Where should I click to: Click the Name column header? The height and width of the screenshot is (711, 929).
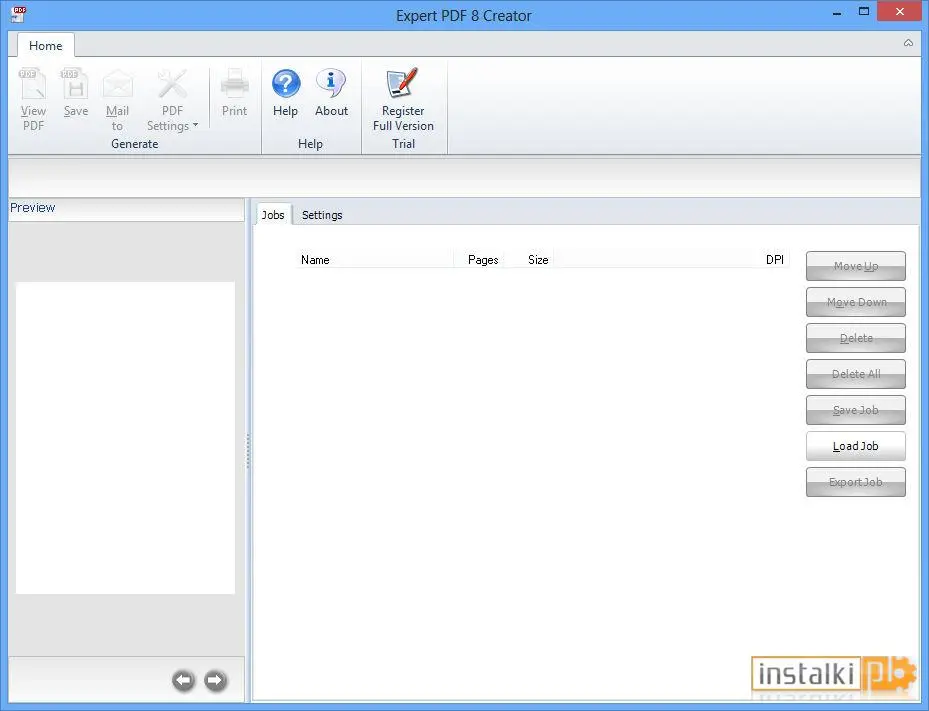click(x=375, y=260)
